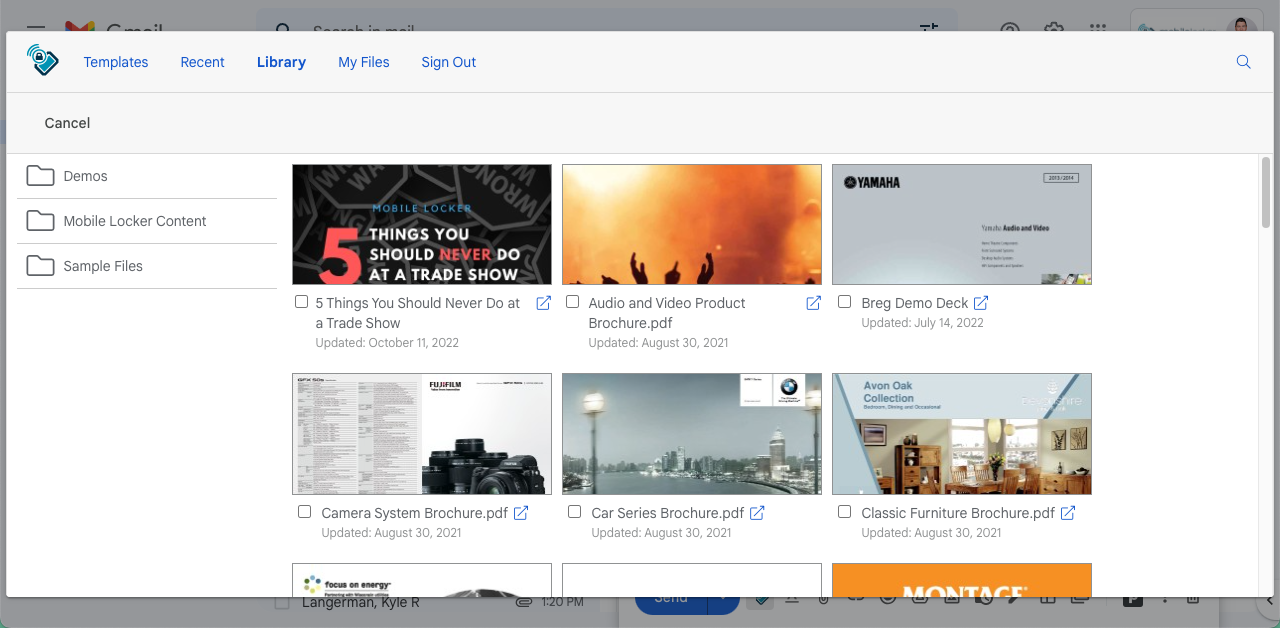Click the Cancel button

click(67, 123)
